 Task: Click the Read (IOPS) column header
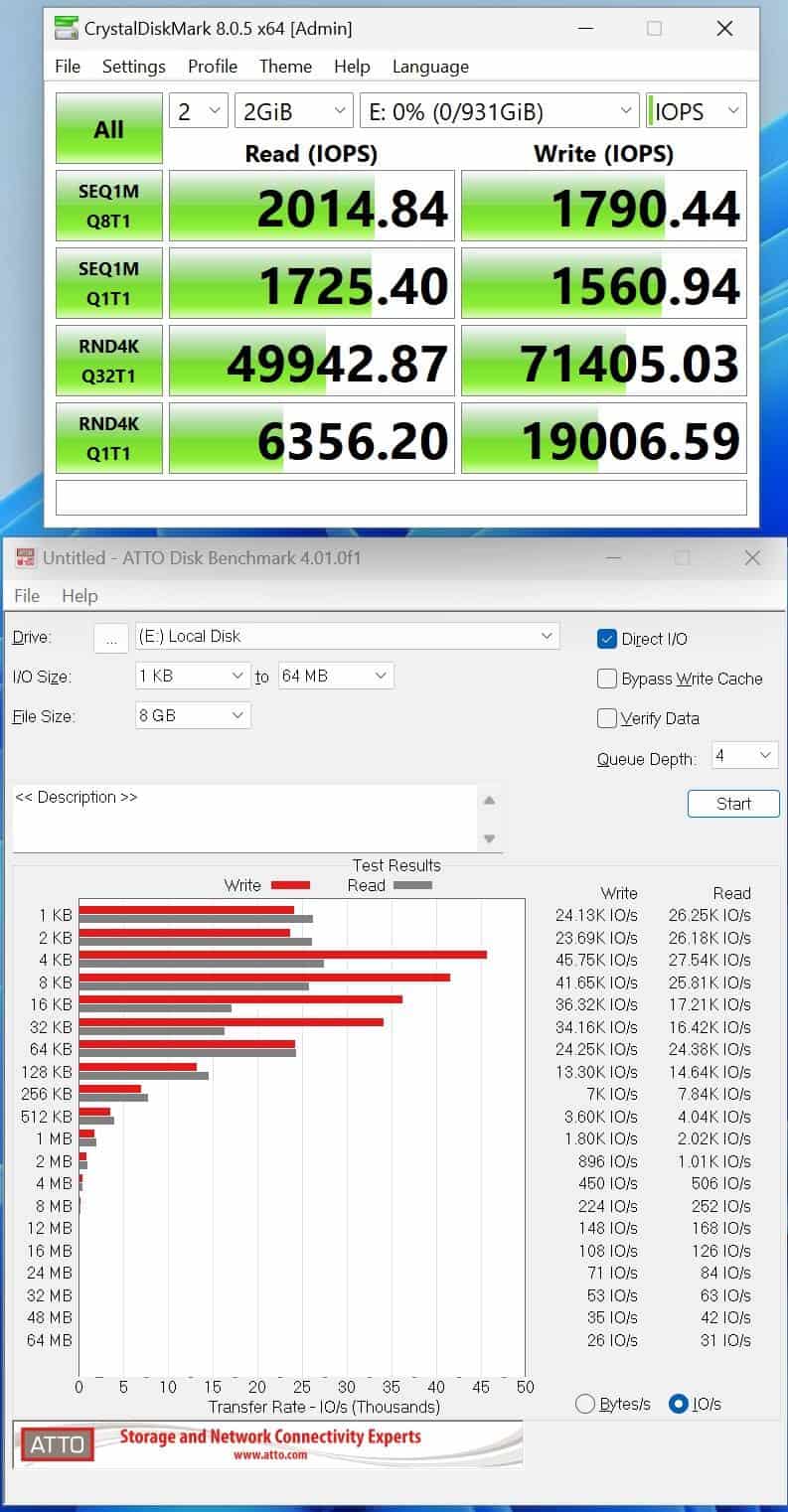(311, 153)
